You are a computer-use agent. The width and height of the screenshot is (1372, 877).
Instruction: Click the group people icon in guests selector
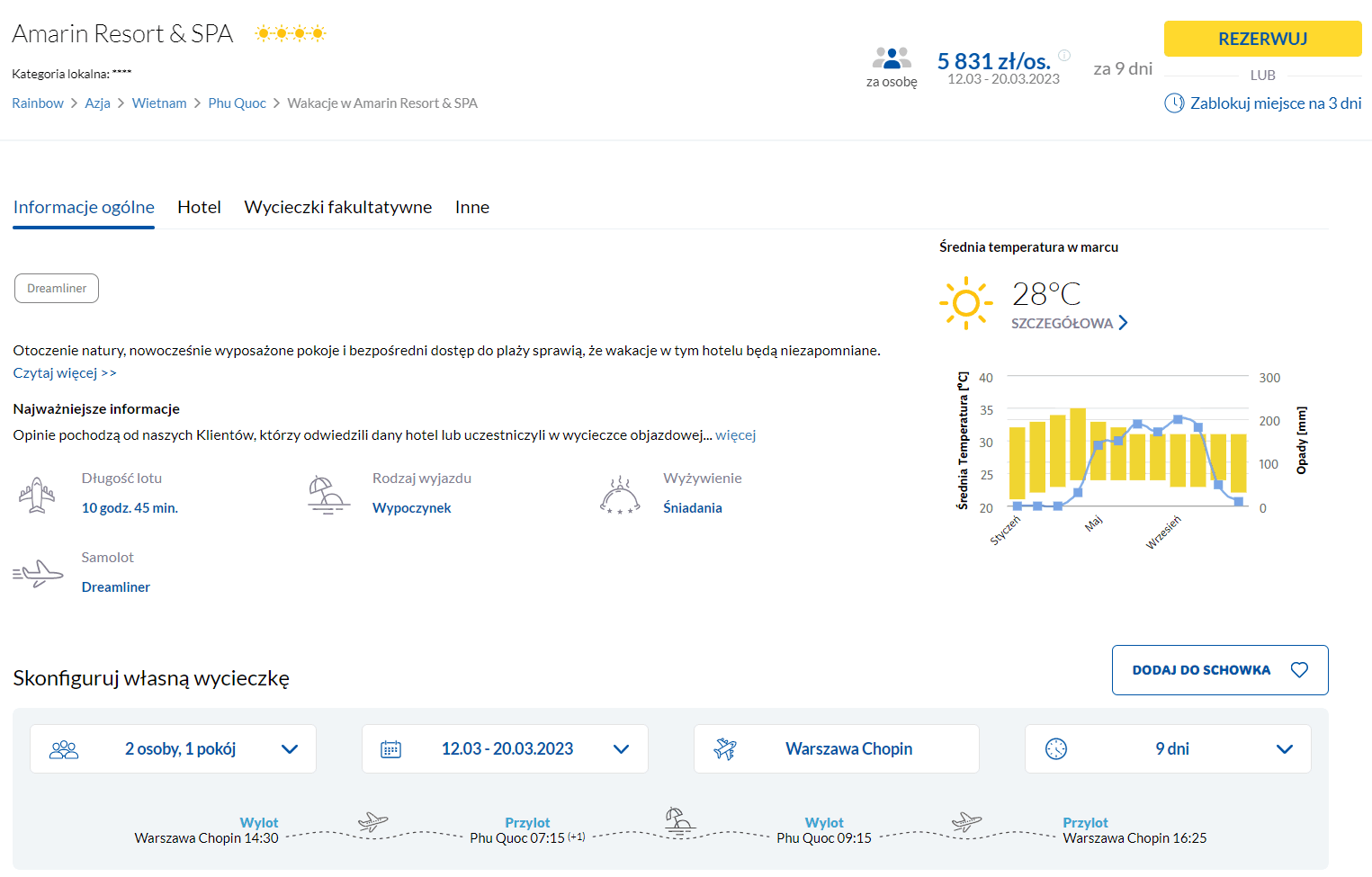64,749
